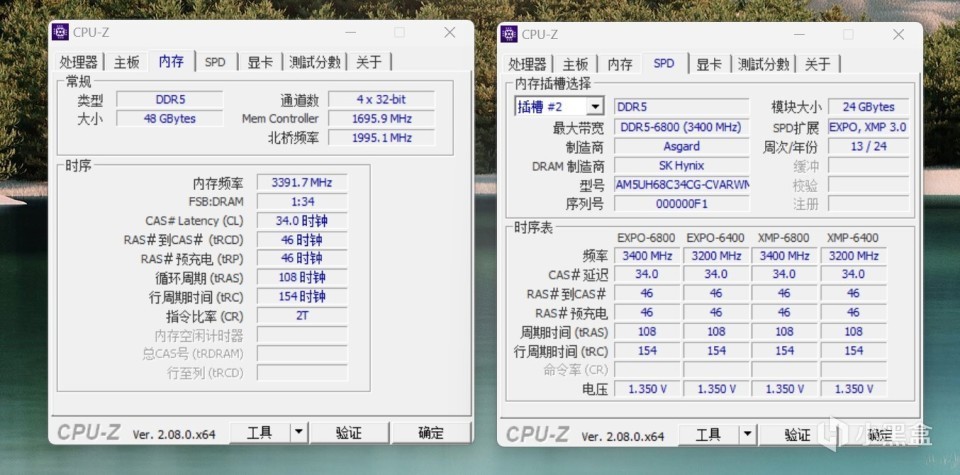Viewport: 960px width, 475px height.
Task: Click empty 内存空闲计时器 field
Action: click(x=302, y=335)
